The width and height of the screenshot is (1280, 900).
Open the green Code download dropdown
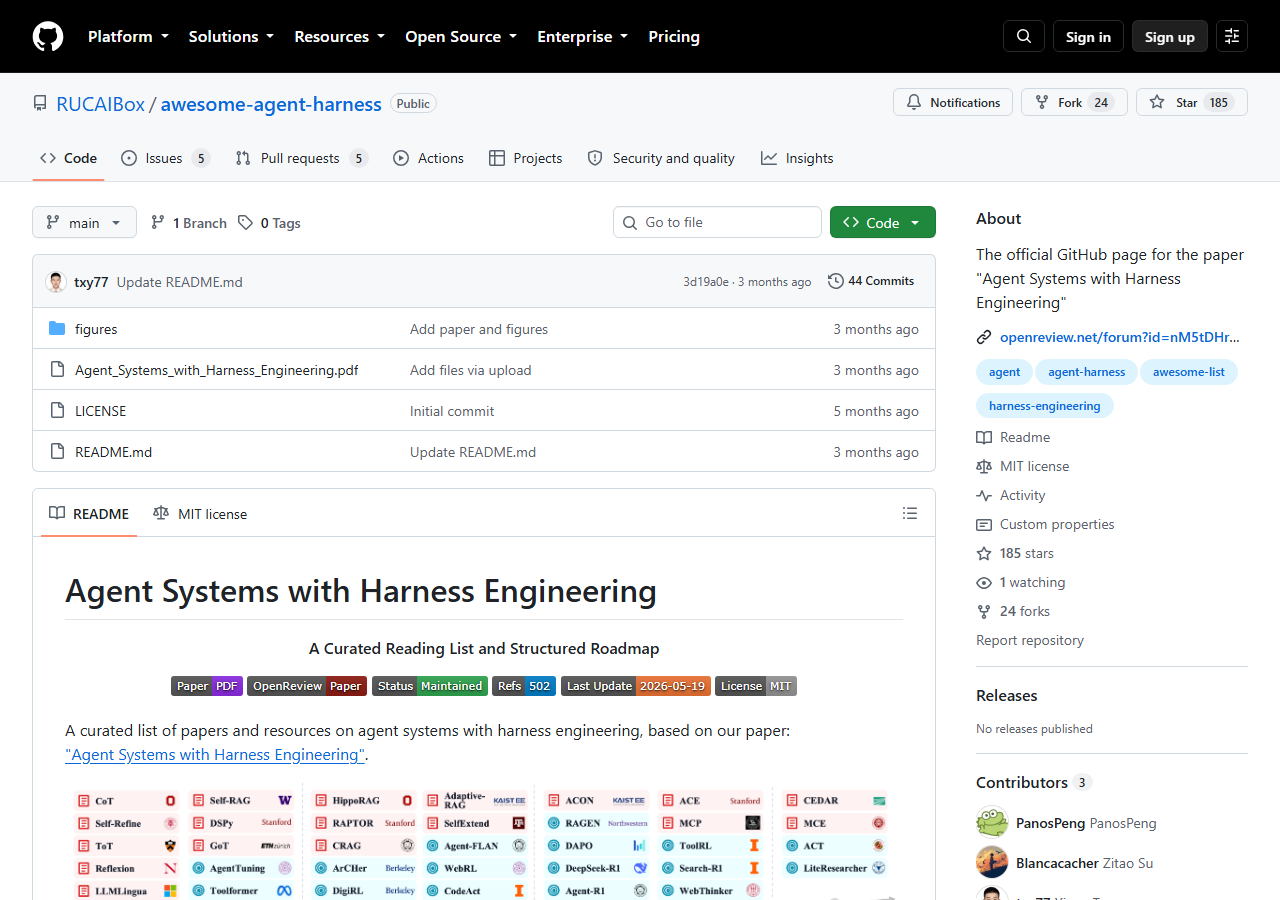pos(883,222)
